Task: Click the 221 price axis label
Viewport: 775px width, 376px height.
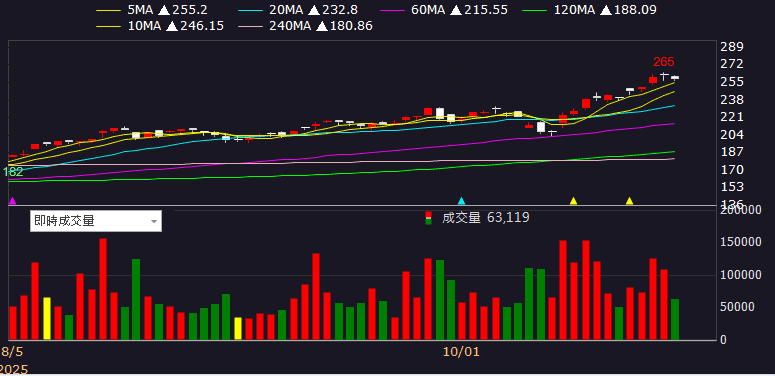Action: coord(732,117)
